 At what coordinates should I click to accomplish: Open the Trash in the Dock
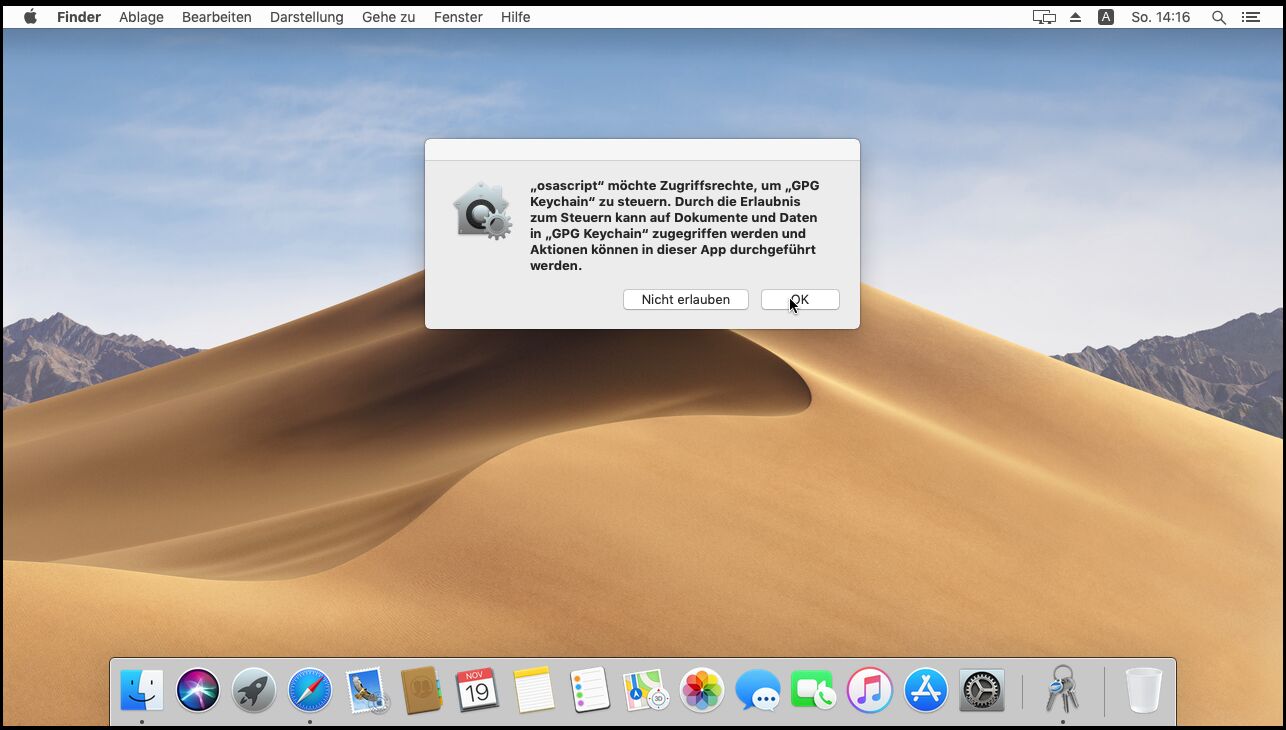click(1143, 690)
